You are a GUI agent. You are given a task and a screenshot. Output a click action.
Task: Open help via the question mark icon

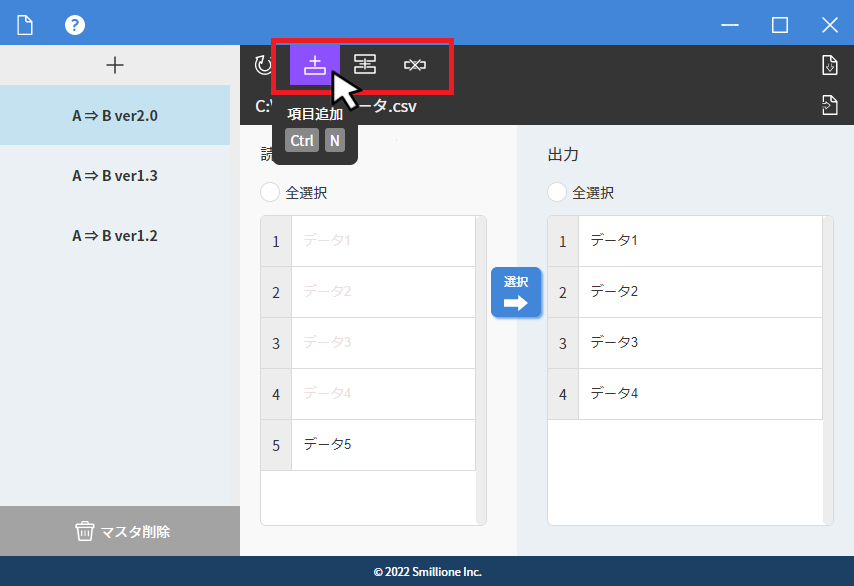coord(74,25)
